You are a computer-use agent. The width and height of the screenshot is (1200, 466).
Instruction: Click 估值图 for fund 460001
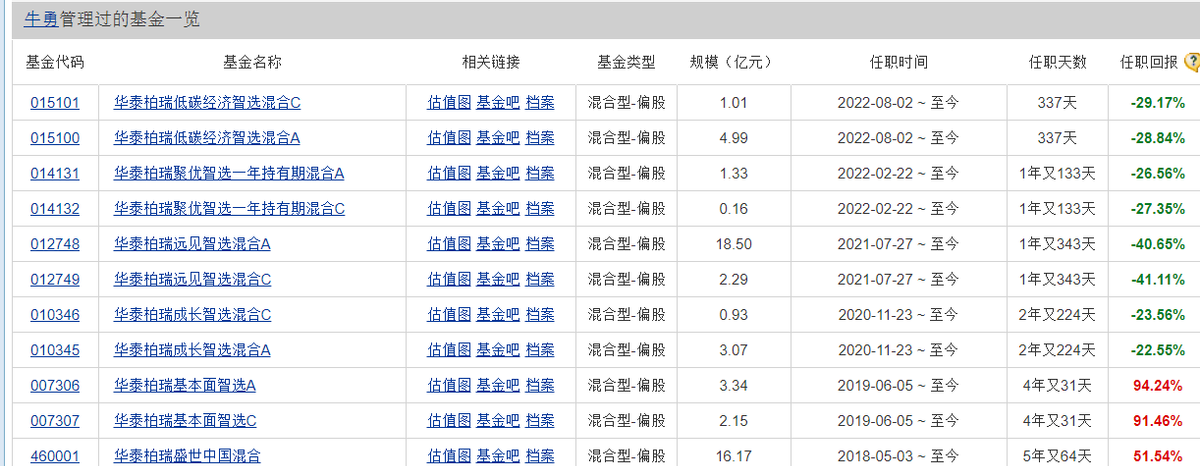click(x=449, y=456)
